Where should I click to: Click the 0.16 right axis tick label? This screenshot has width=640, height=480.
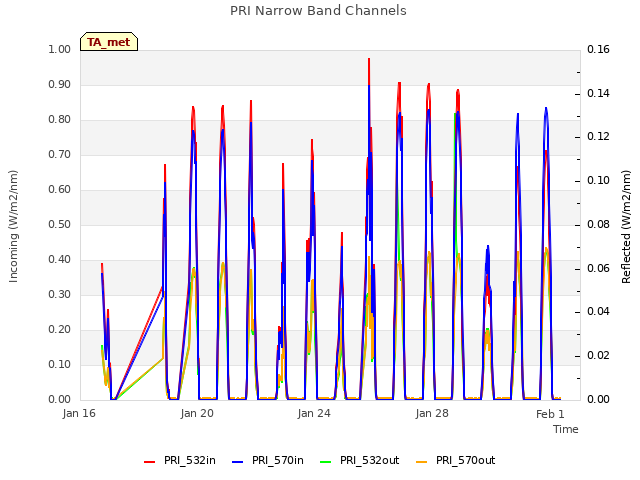[598, 49]
